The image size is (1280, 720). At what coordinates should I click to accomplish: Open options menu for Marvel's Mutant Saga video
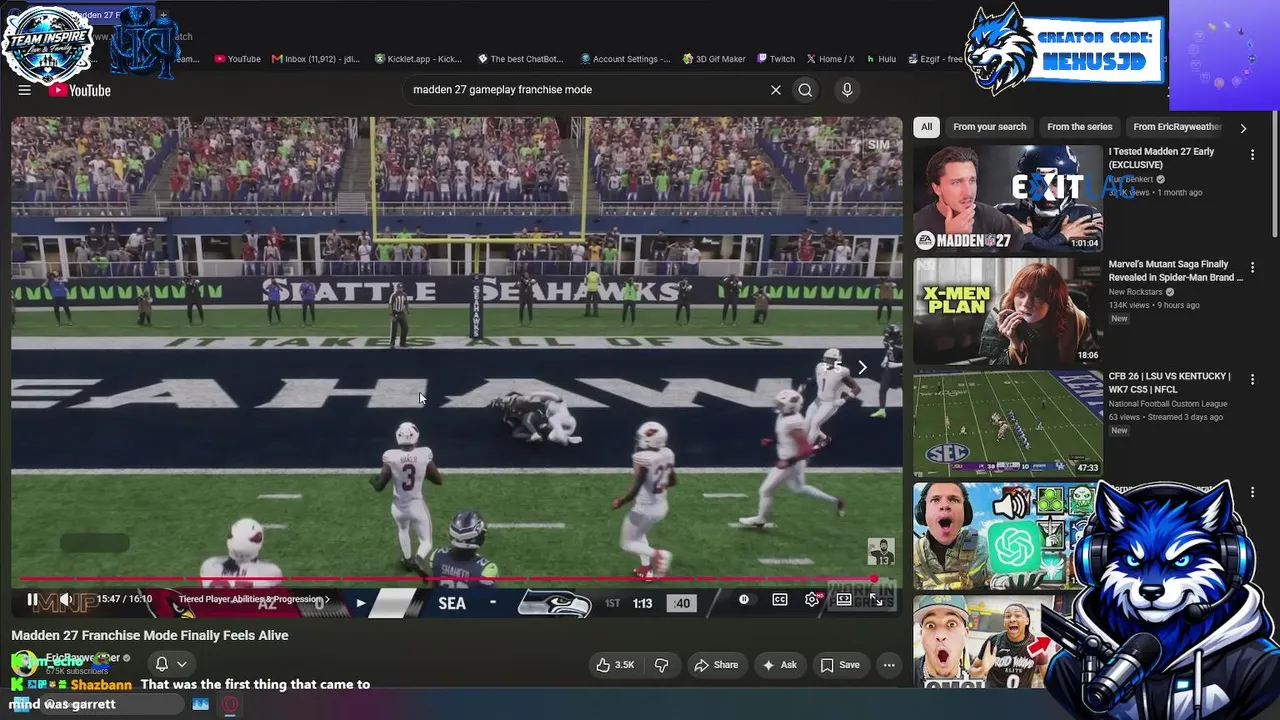[x=1252, y=267]
